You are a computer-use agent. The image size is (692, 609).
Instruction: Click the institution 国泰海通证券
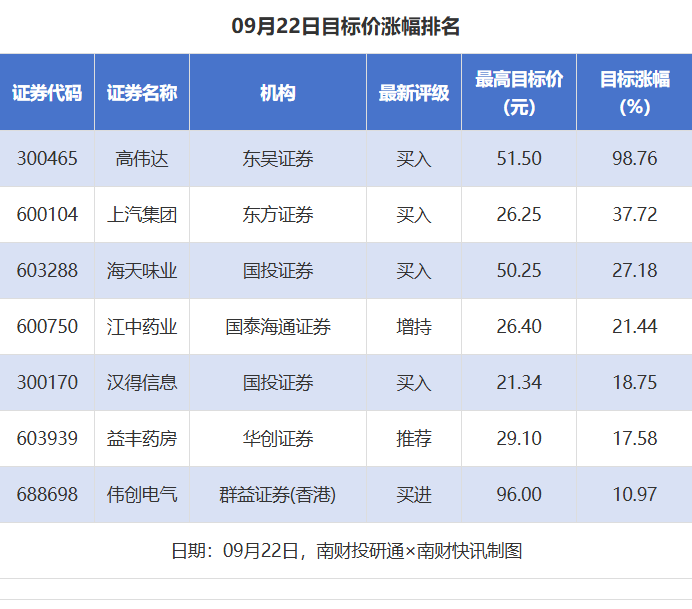pos(277,327)
